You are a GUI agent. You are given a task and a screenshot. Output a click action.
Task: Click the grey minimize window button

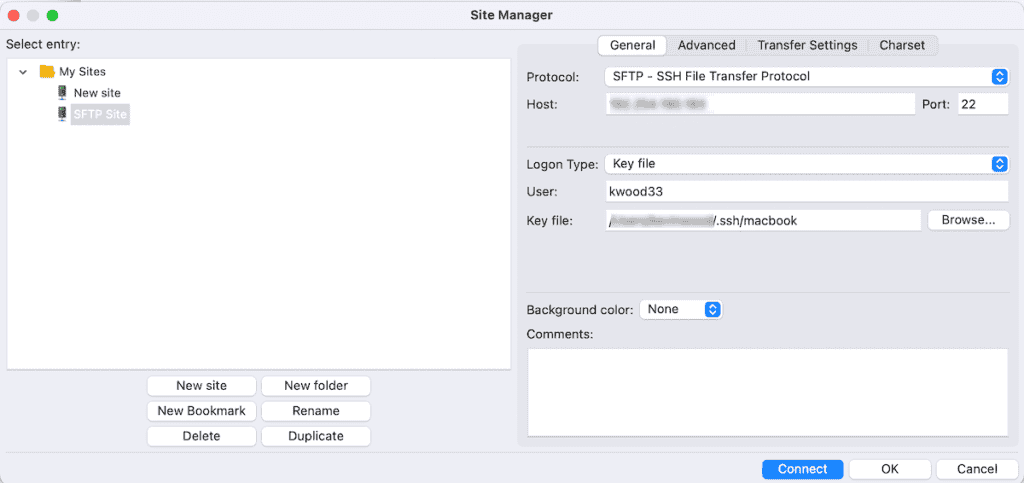click(x=33, y=15)
